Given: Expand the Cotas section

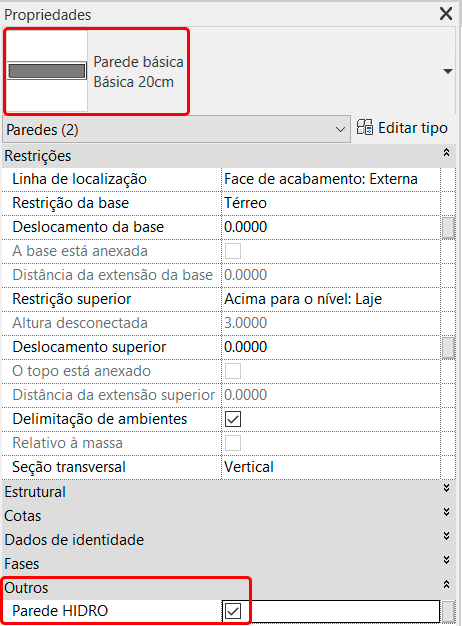Looking at the screenshot, I should (446, 512).
